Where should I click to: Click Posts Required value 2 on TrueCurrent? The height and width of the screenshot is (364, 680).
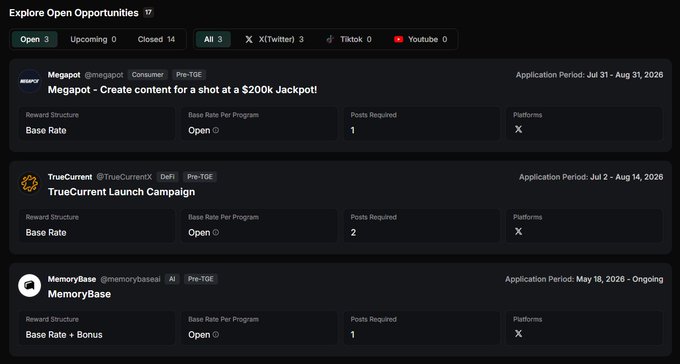pos(353,233)
